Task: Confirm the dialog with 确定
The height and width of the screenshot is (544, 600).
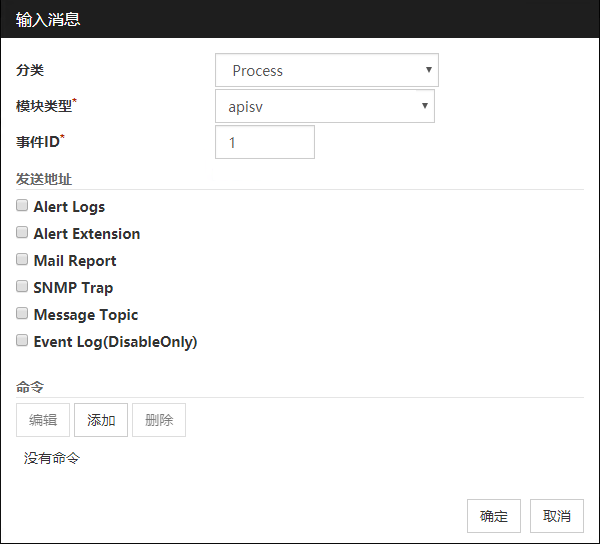Action: click(494, 516)
